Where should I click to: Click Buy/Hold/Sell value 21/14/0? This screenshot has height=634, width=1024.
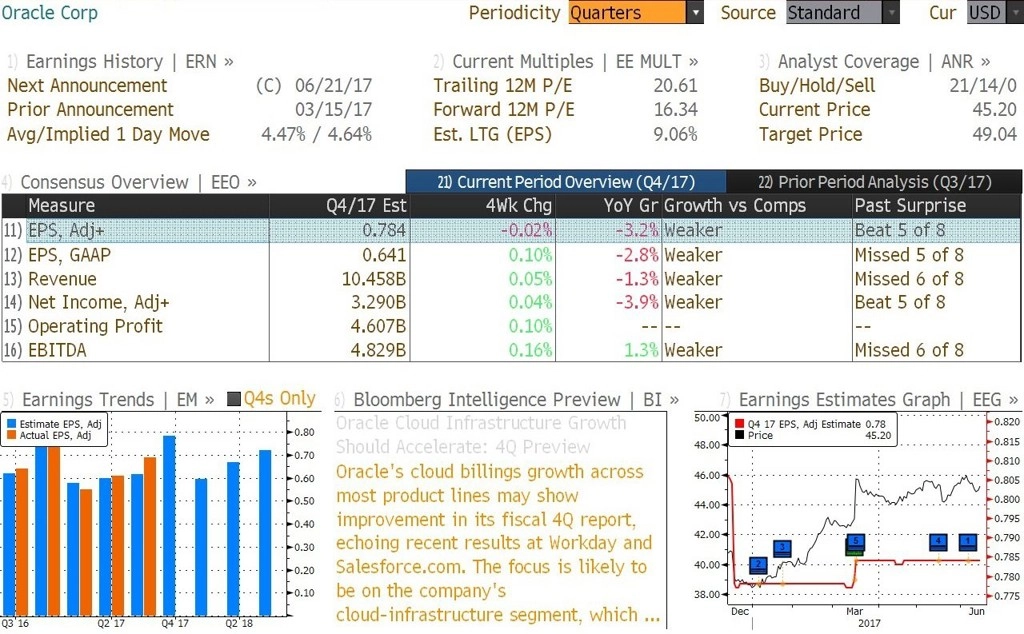tap(983, 86)
